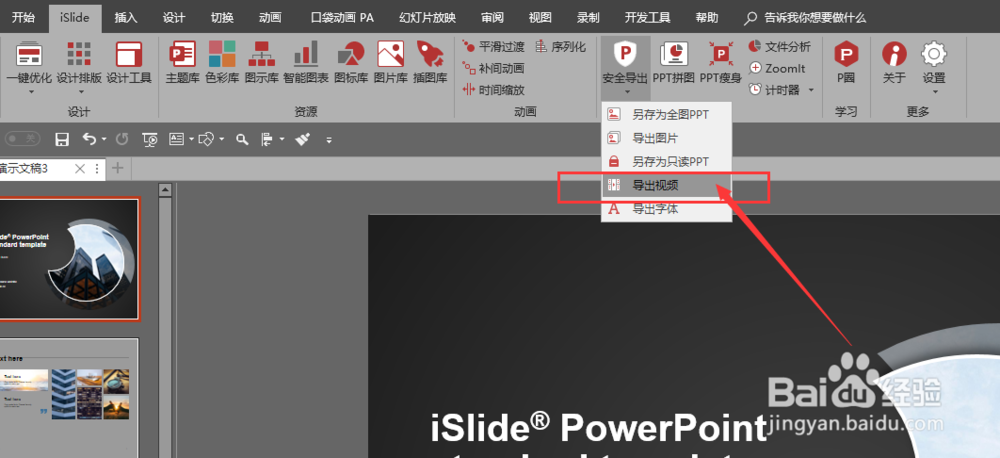The width and height of the screenshot is (1000, 458).
Task: Open the 图示库 diagram library
Action: tap(261, 63)
